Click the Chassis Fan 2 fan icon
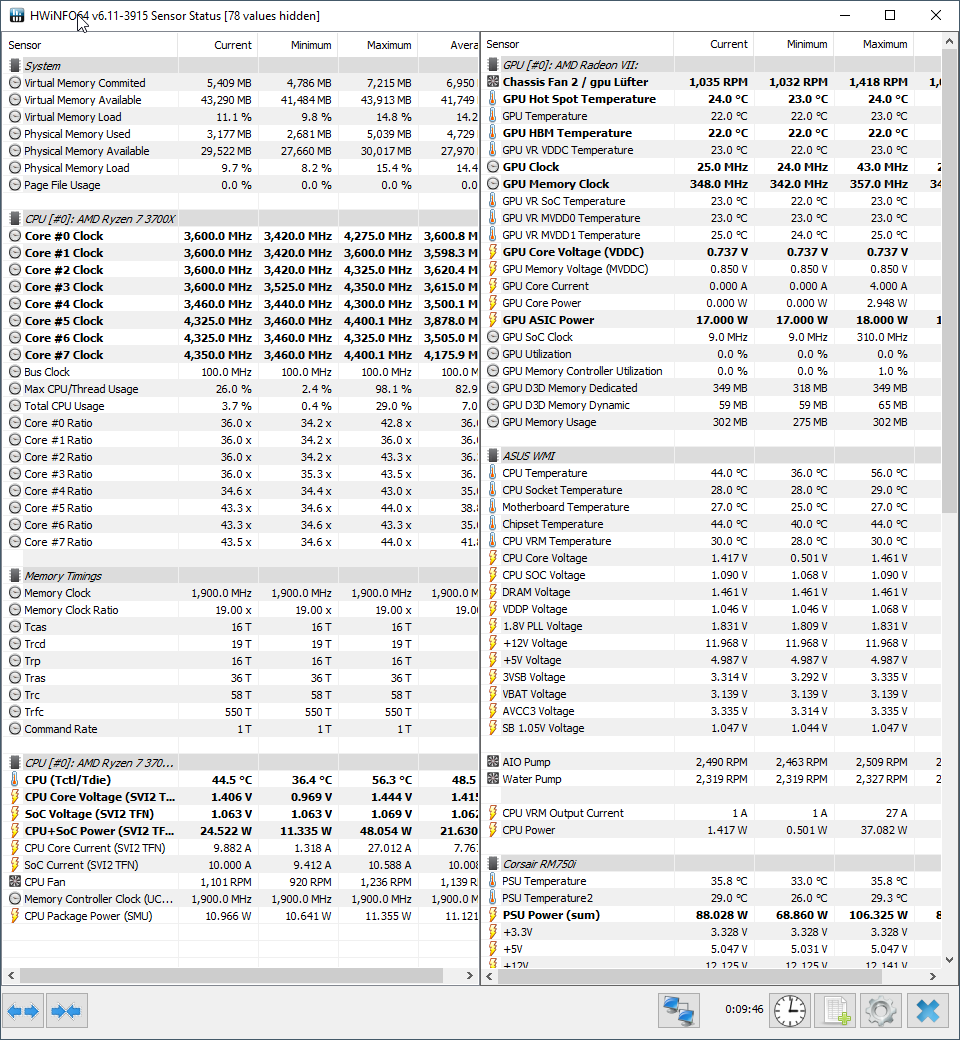The image size is (960, 1040). click(x=493, y=82)
